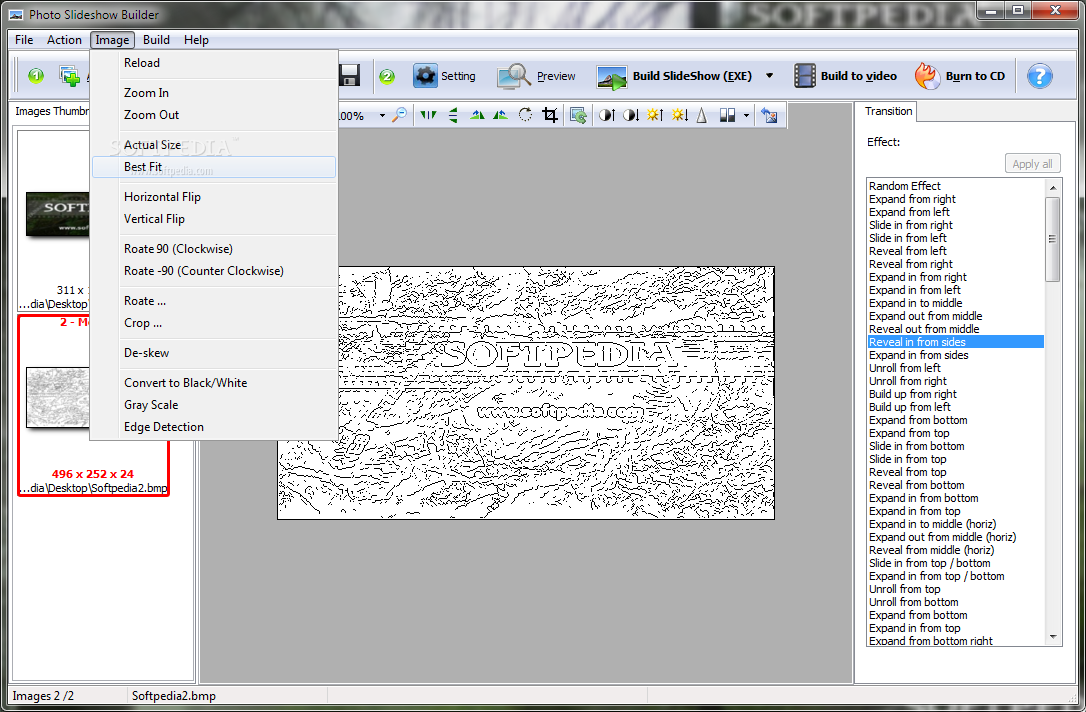Viewport: 1086px width, 712px height.
Task: Click the zoom out magnifier icon
Action: click(400, 115)
